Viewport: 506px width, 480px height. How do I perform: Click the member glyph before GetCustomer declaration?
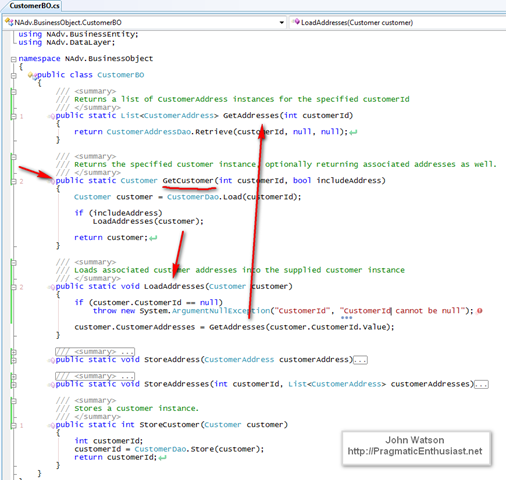tap(52, 181)
